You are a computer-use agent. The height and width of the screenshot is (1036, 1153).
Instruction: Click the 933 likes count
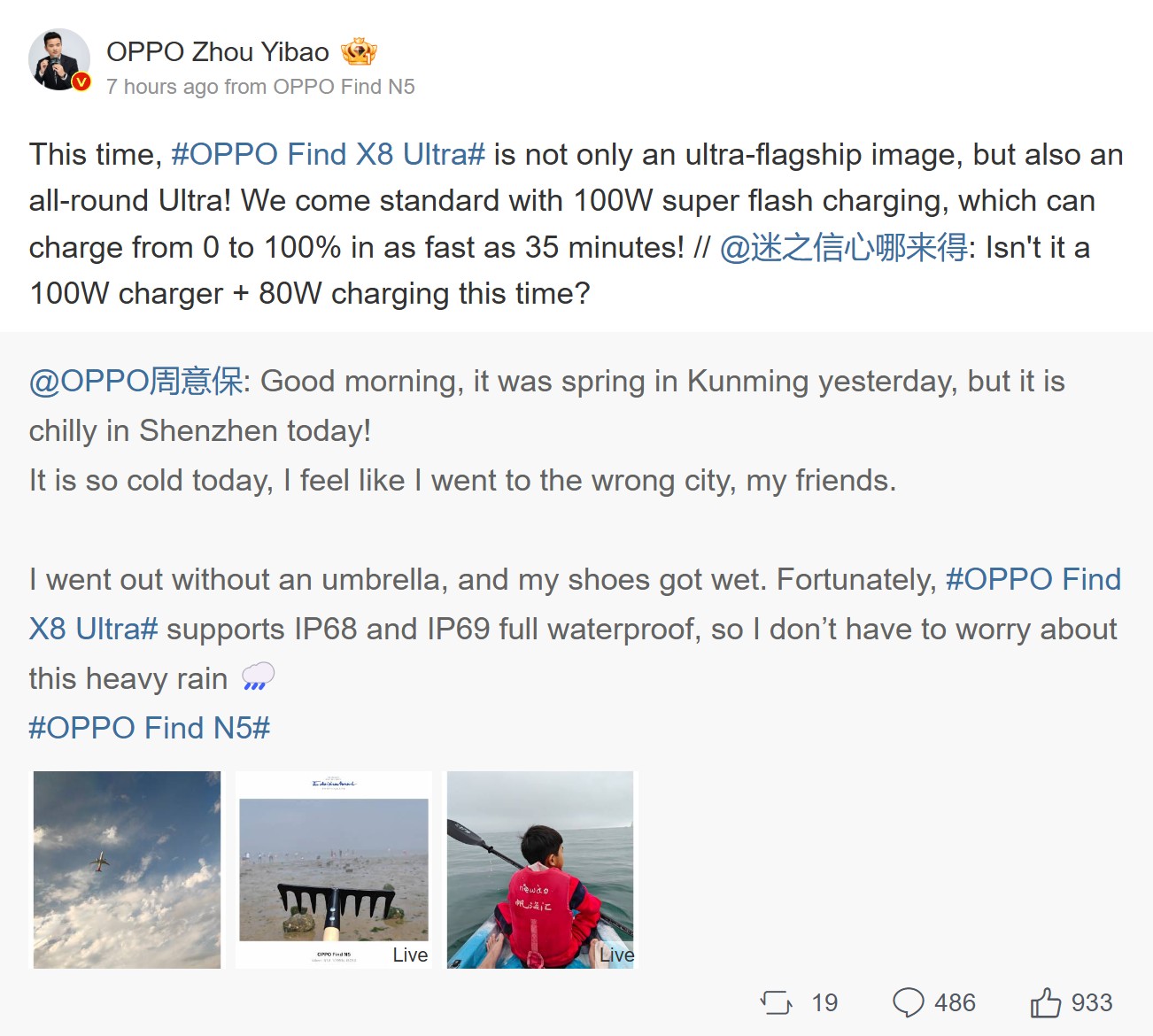[x=1092, y=1002]
